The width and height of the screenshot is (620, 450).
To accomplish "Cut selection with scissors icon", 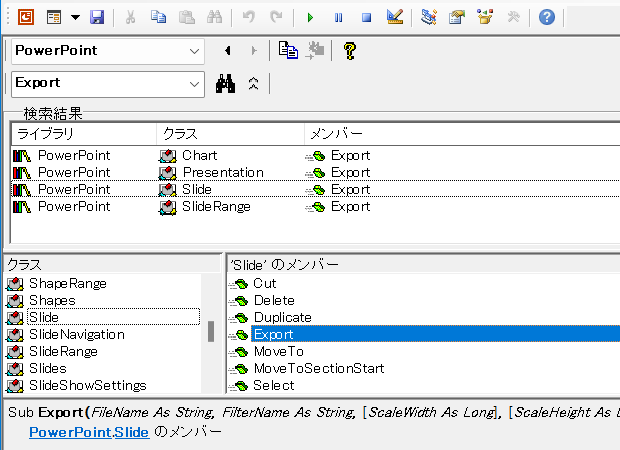I will (x=130, y=17).
